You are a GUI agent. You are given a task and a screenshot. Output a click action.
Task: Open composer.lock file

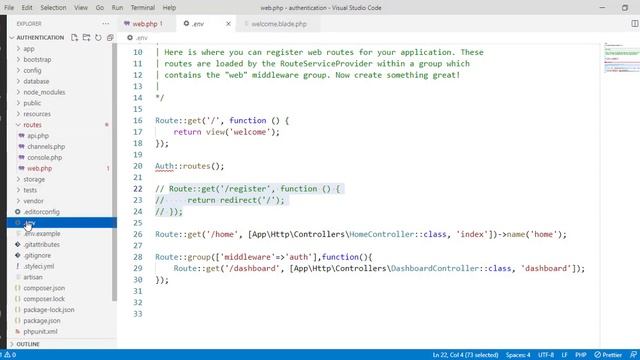point(44,299)
